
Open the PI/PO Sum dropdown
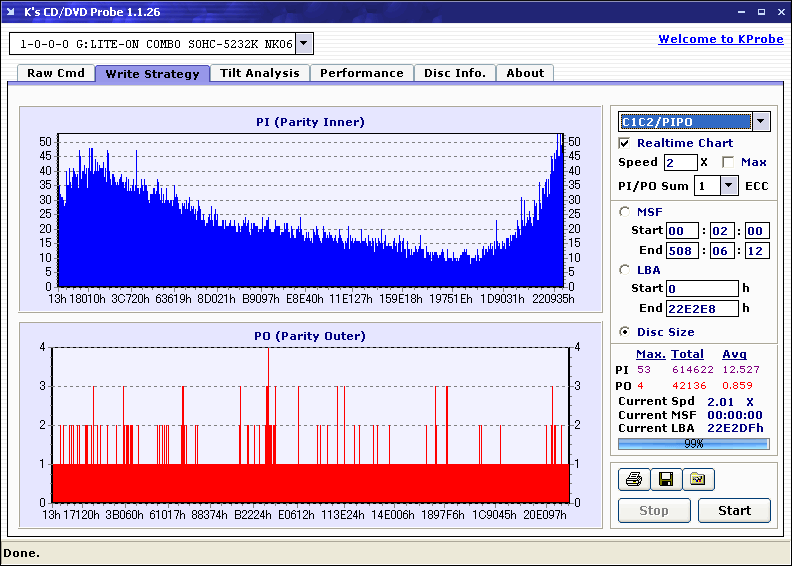click(x=728, y=185)
